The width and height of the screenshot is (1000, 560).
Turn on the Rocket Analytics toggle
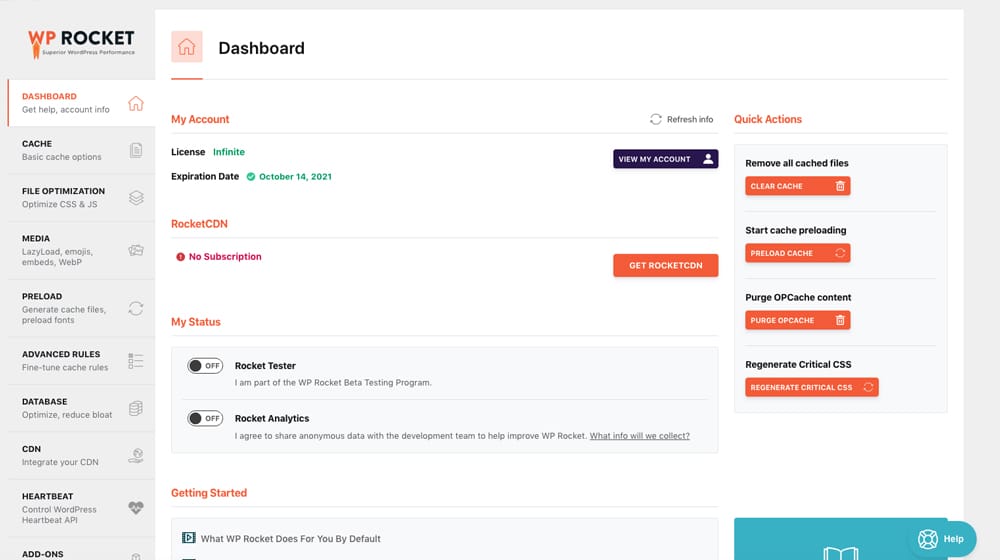(x=205, y=418)
